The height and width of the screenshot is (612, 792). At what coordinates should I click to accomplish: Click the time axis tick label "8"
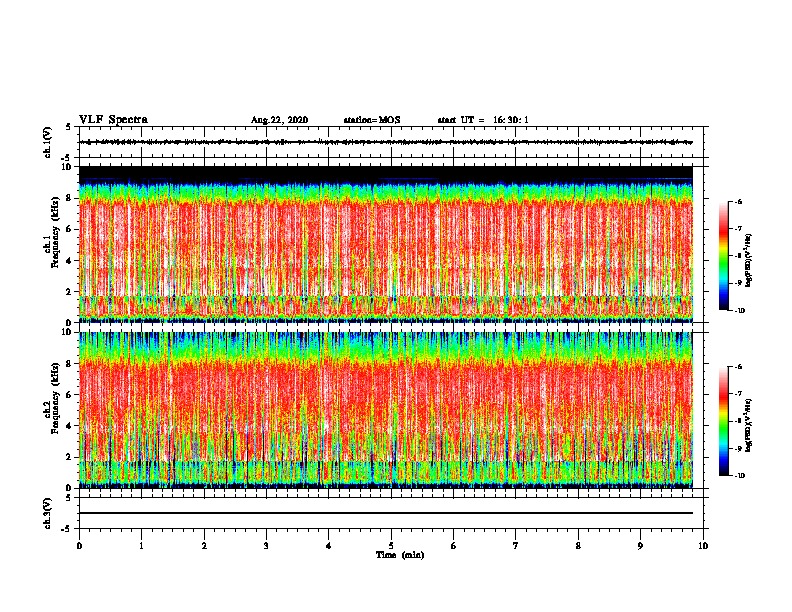578,546
